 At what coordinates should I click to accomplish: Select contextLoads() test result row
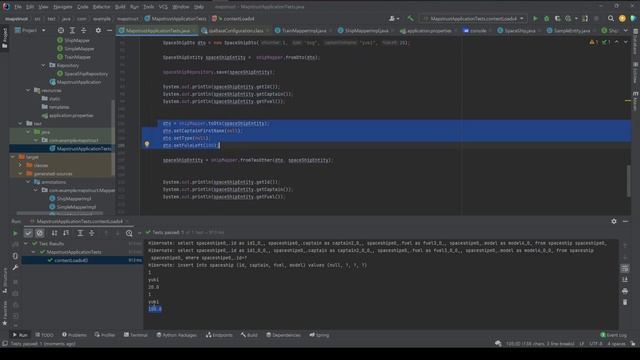pos(82,260)
